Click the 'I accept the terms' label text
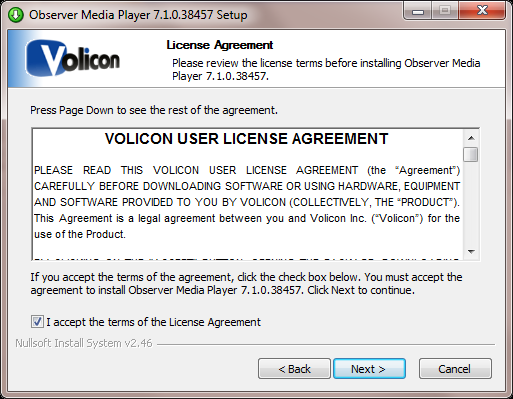 pos(153,322)
